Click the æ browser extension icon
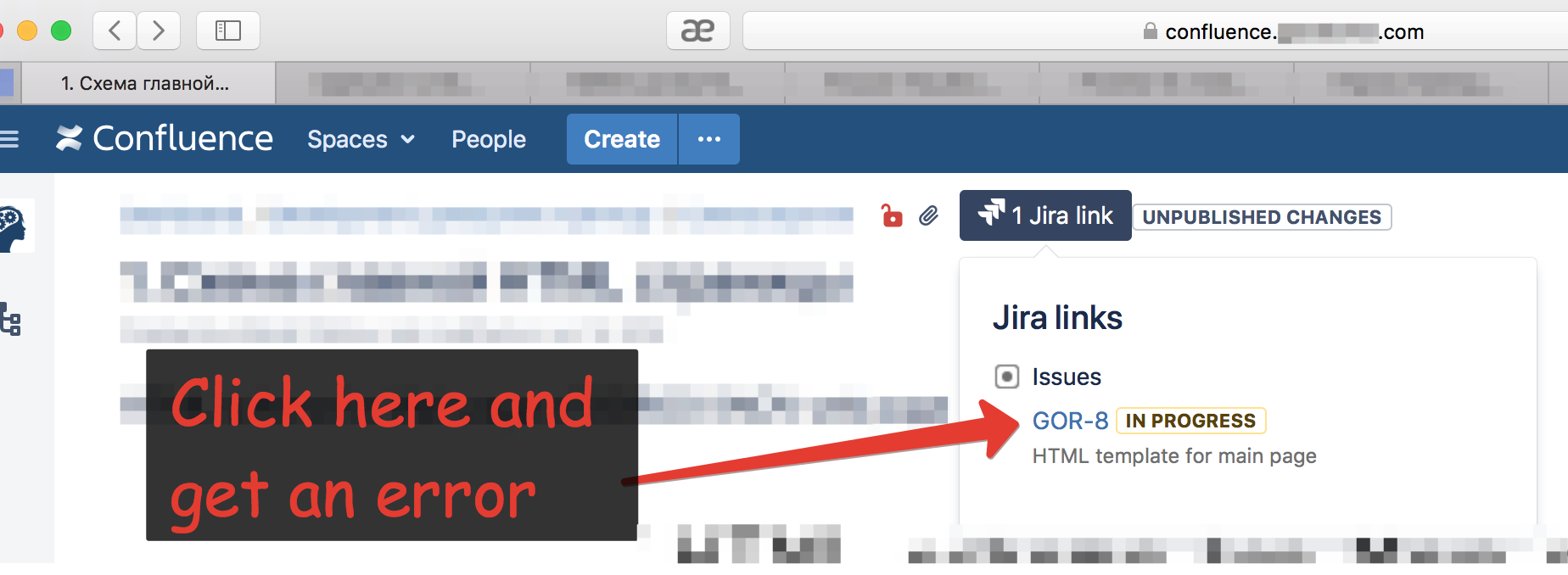 point(698,31)
